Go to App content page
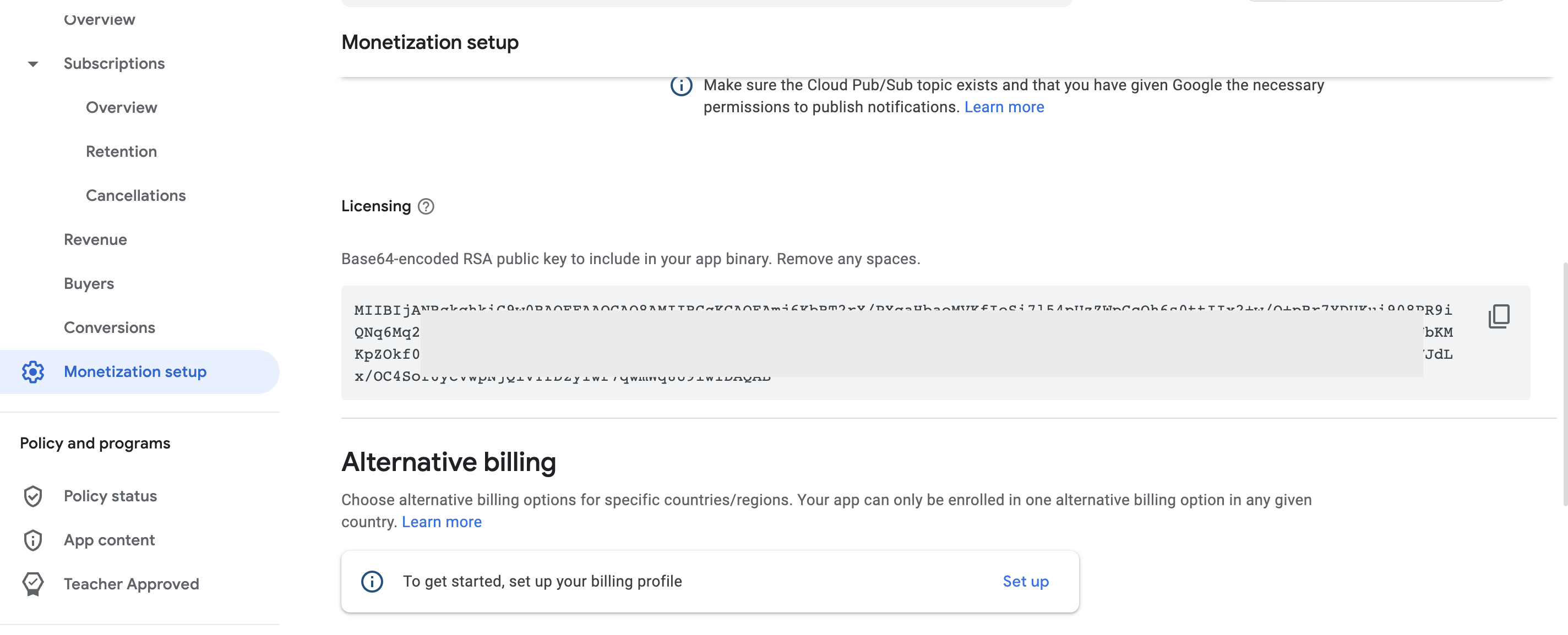This screenshot has height=635, width=1568. coord(110,540)
